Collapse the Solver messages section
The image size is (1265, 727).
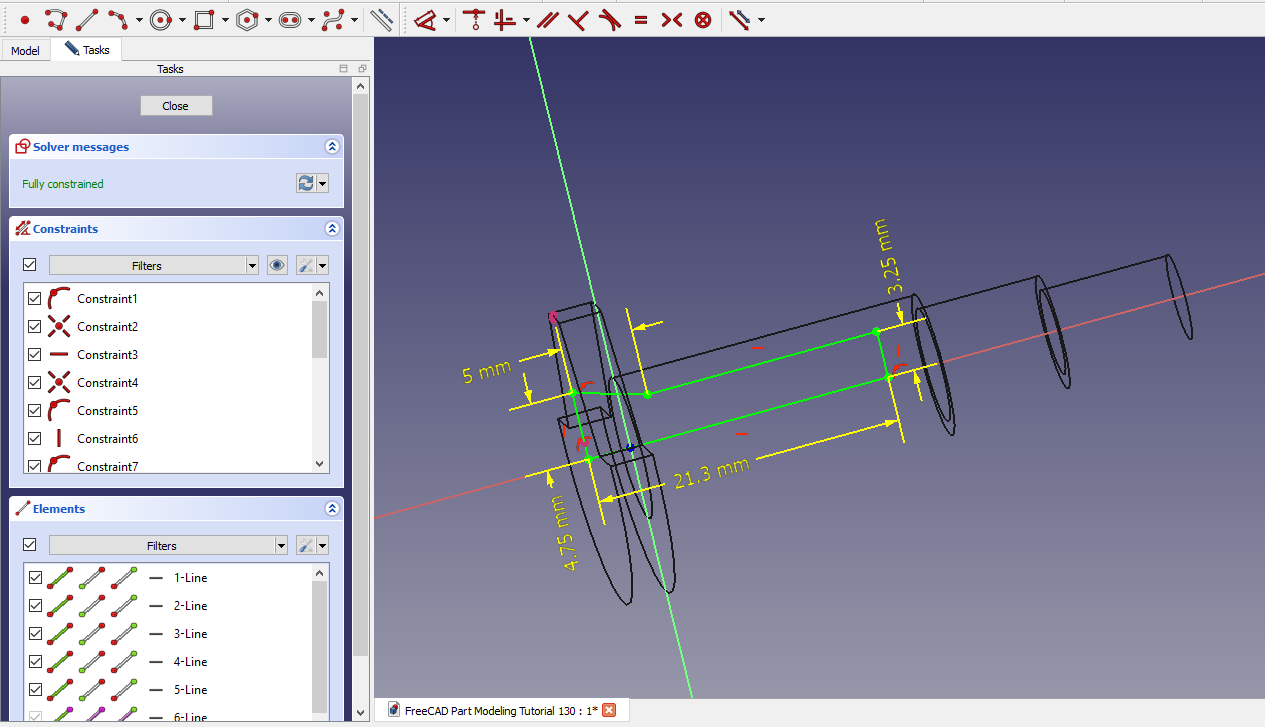[332, 147]
